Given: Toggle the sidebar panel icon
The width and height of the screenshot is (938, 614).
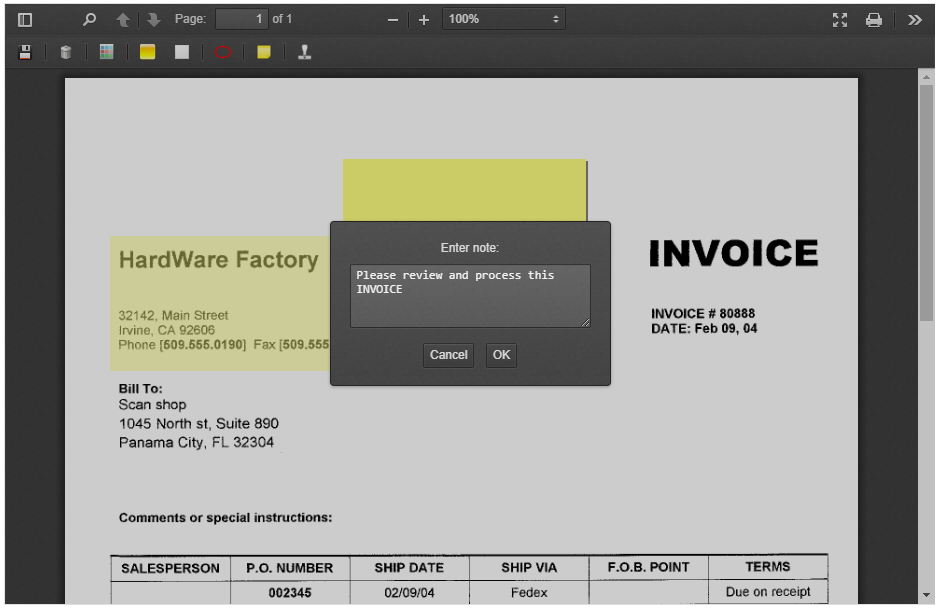Looking at the screenshot, I should point(25,20).
